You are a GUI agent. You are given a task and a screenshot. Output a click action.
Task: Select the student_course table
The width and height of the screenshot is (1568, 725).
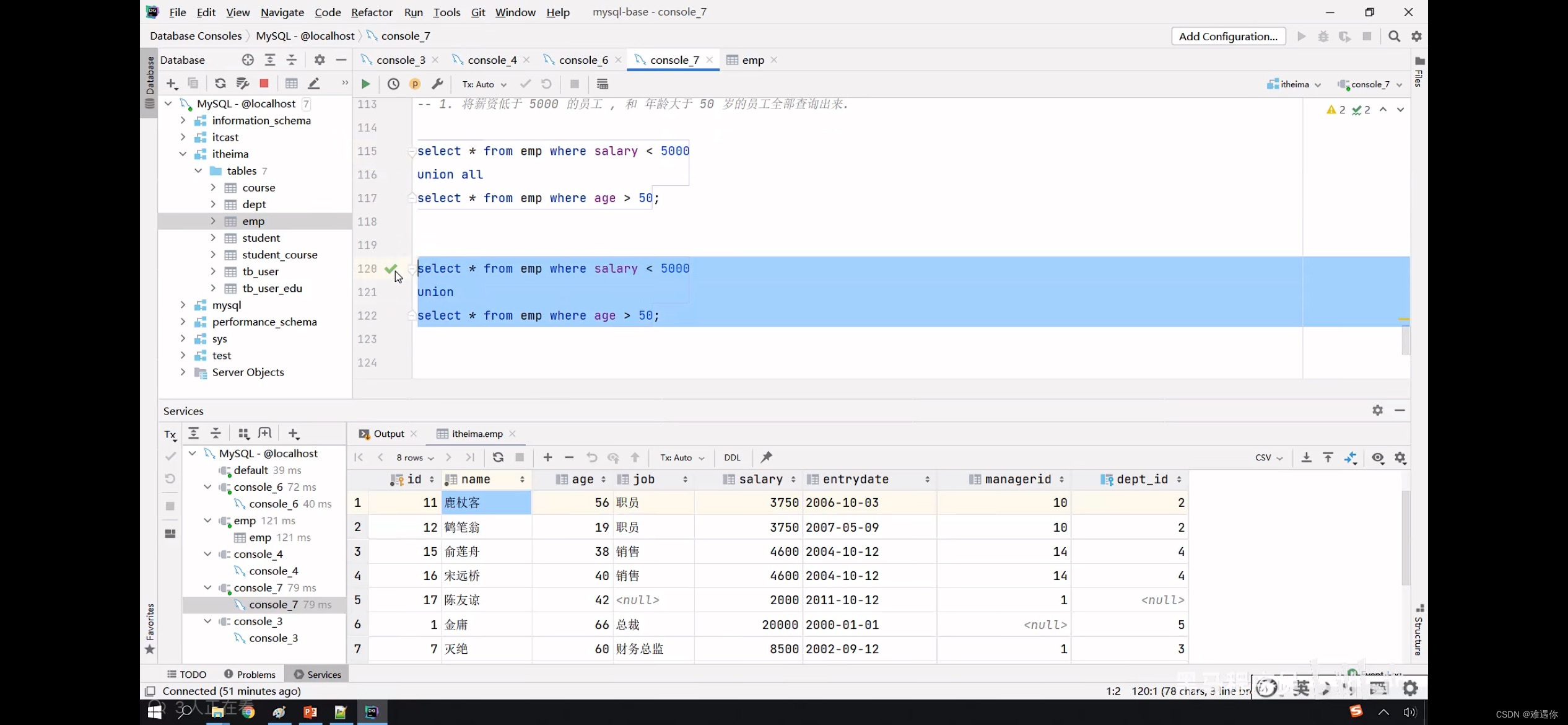(280, 255)
